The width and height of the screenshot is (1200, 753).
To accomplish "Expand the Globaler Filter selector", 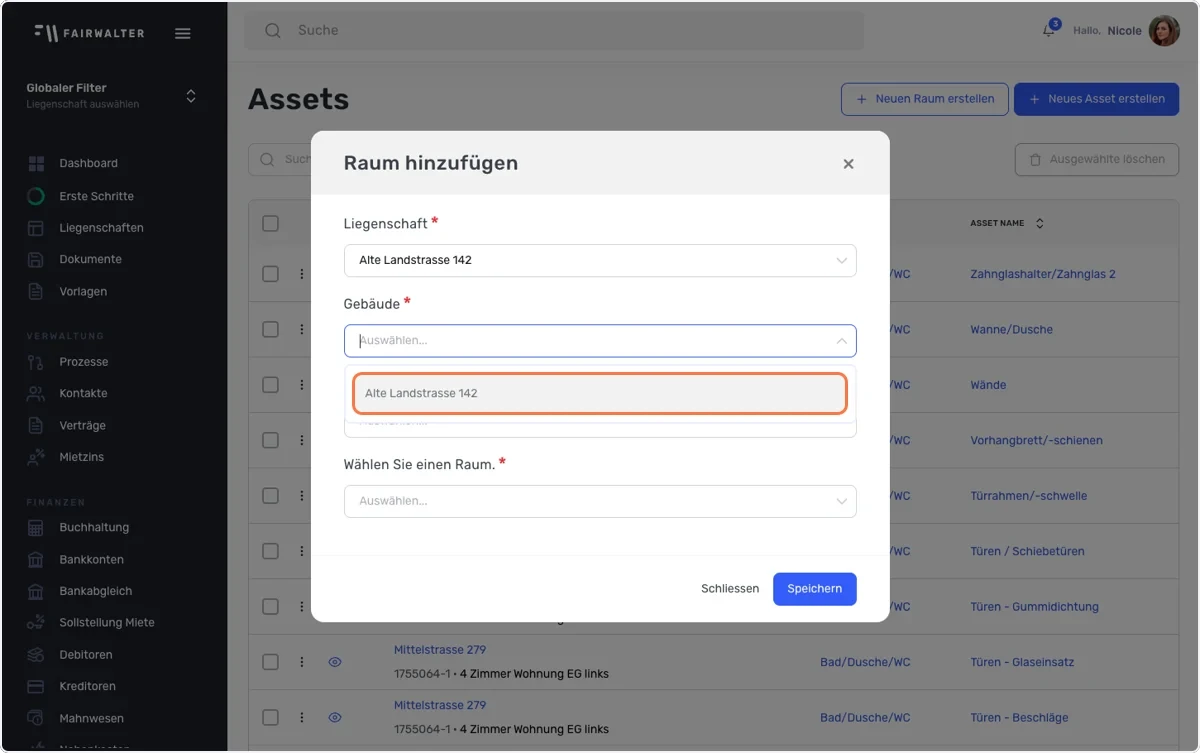I will coord(191,96).
